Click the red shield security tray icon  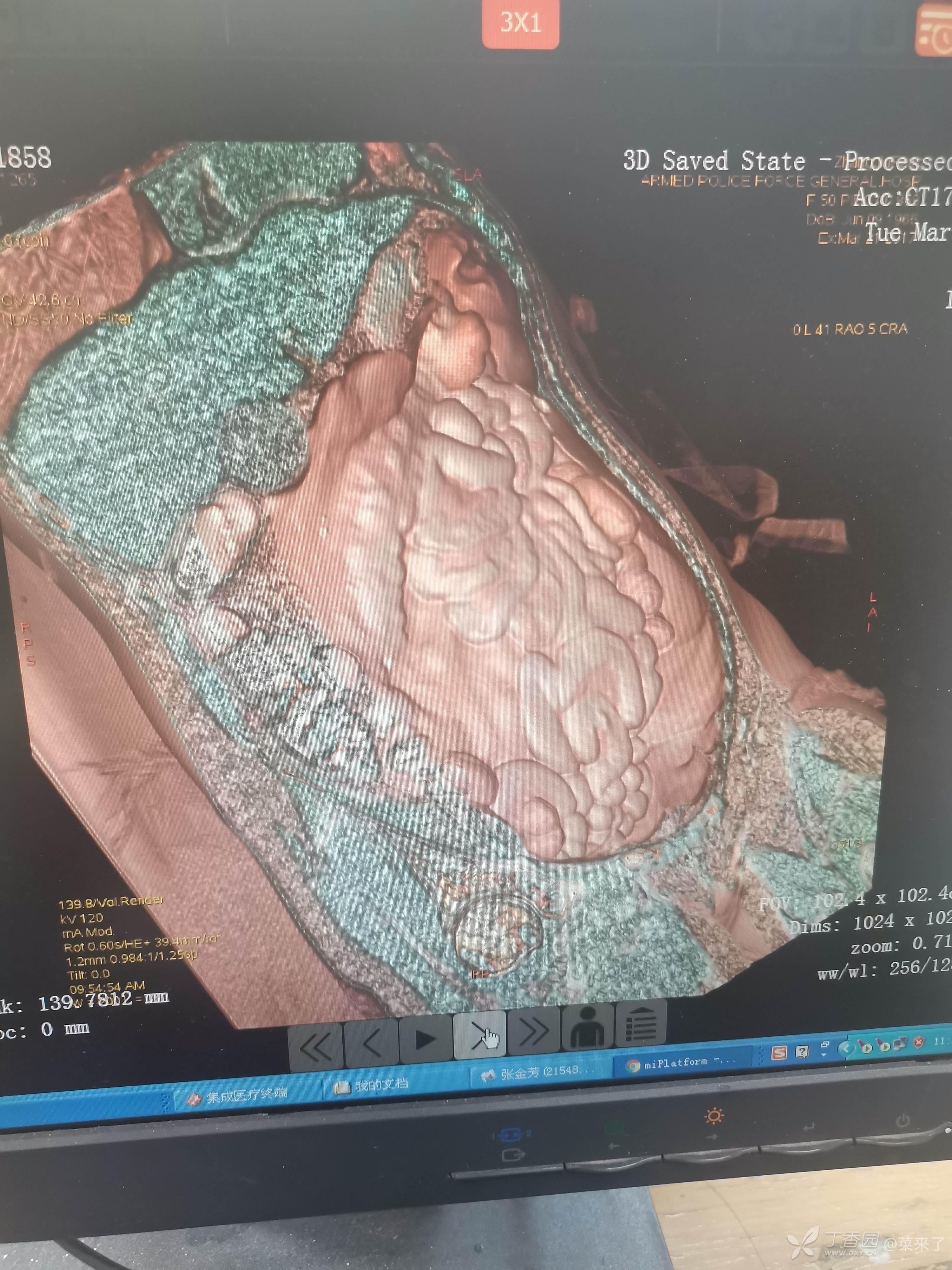click(919, 1042)
